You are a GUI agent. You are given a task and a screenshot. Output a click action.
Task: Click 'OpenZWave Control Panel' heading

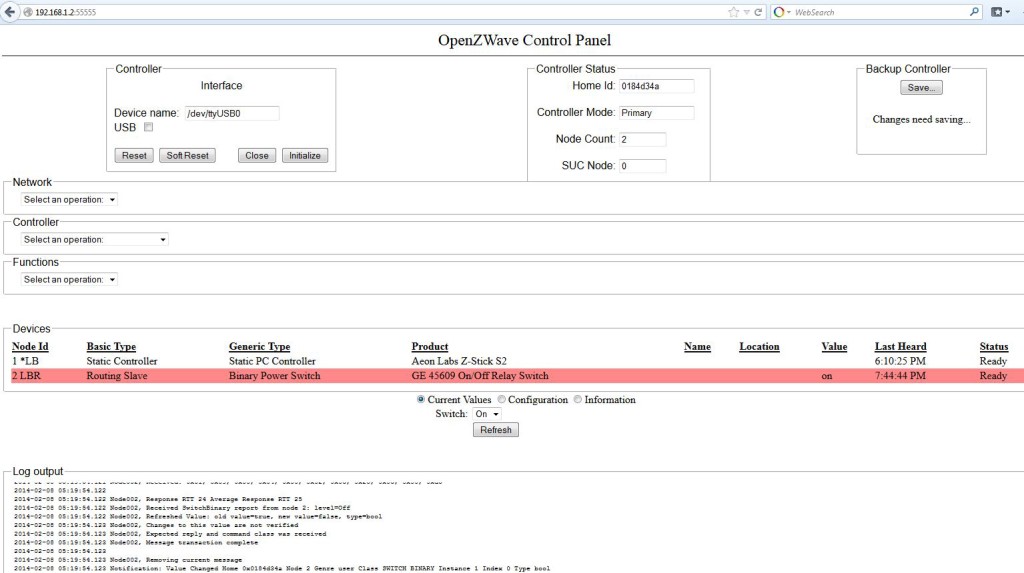pos(524,40)
